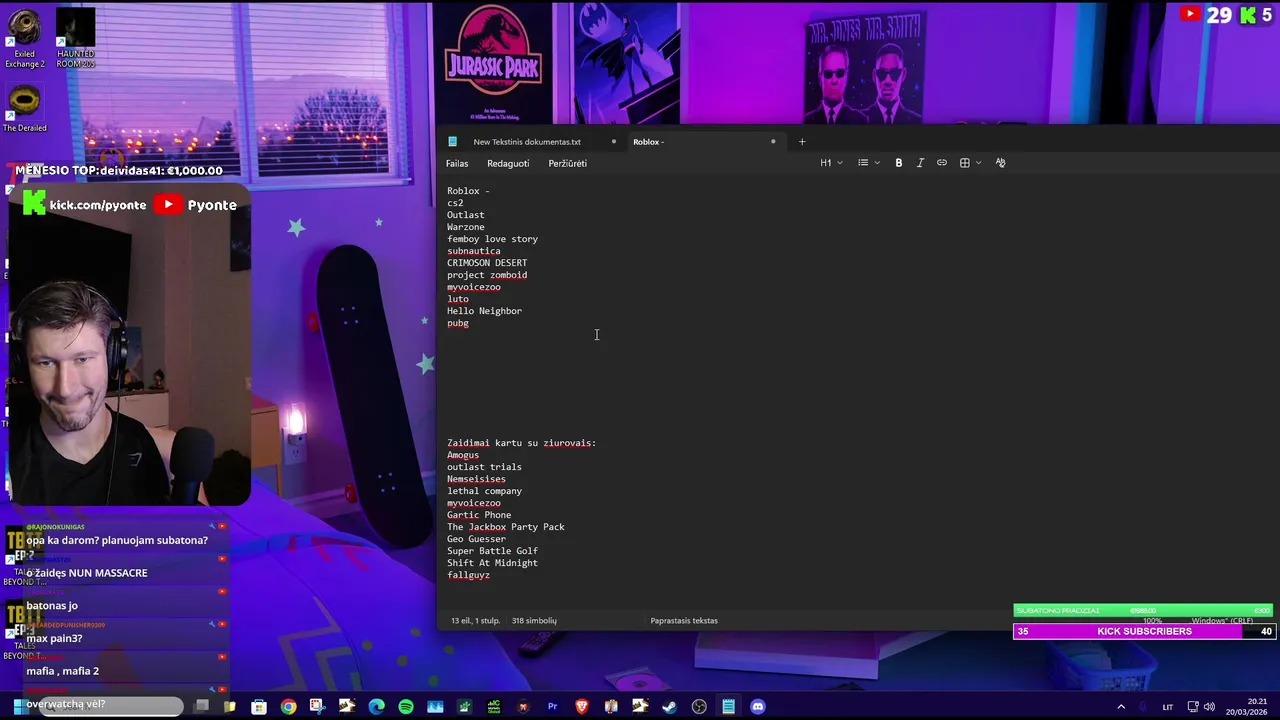Expand the list style dropdown arrow
The image size is (1280, 720).
(x=877, y=163)
